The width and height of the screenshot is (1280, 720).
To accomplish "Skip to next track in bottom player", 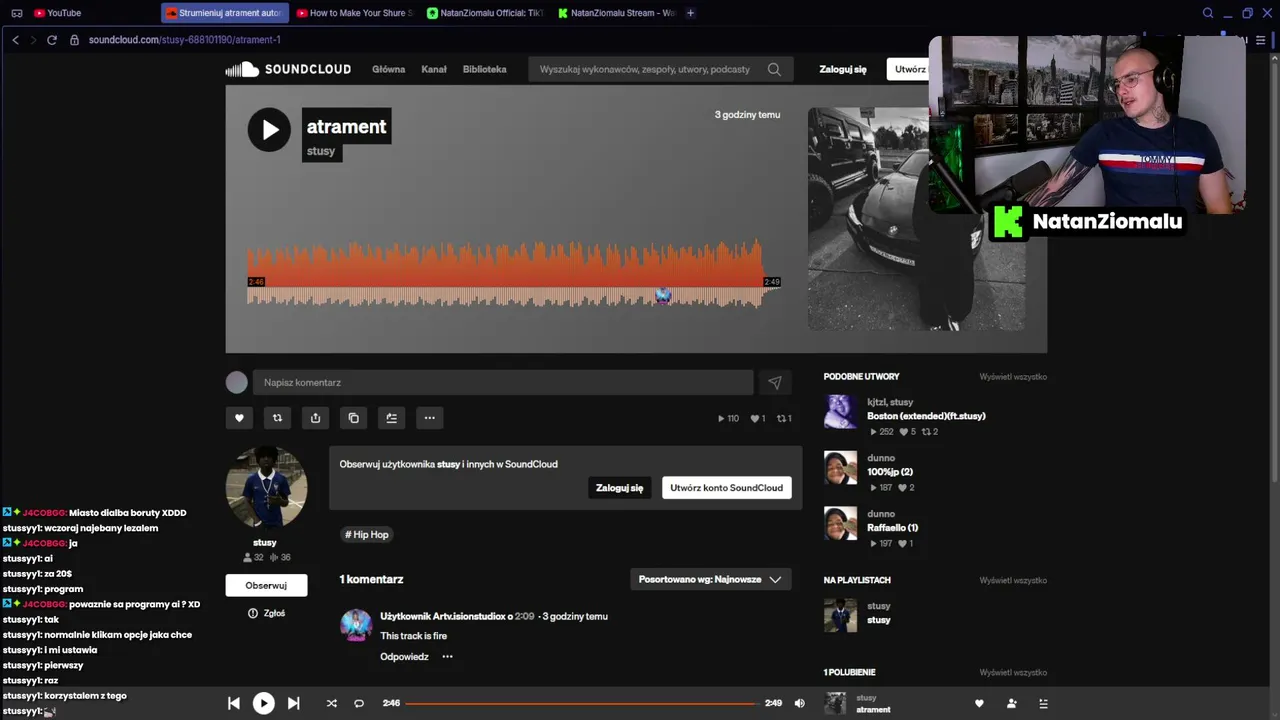I will [293, 703].
